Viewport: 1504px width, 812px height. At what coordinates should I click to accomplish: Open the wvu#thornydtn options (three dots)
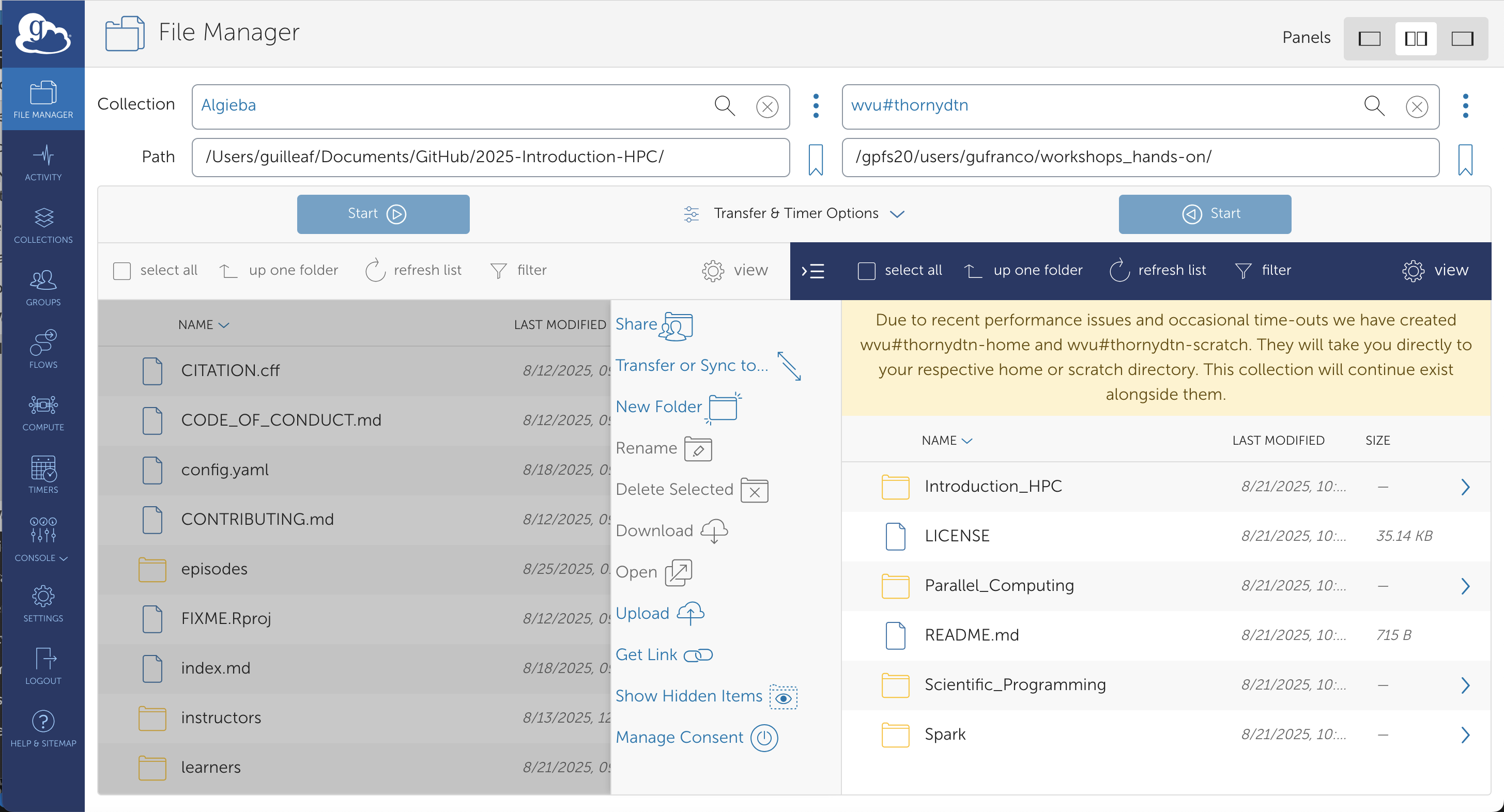point(1465,105)
